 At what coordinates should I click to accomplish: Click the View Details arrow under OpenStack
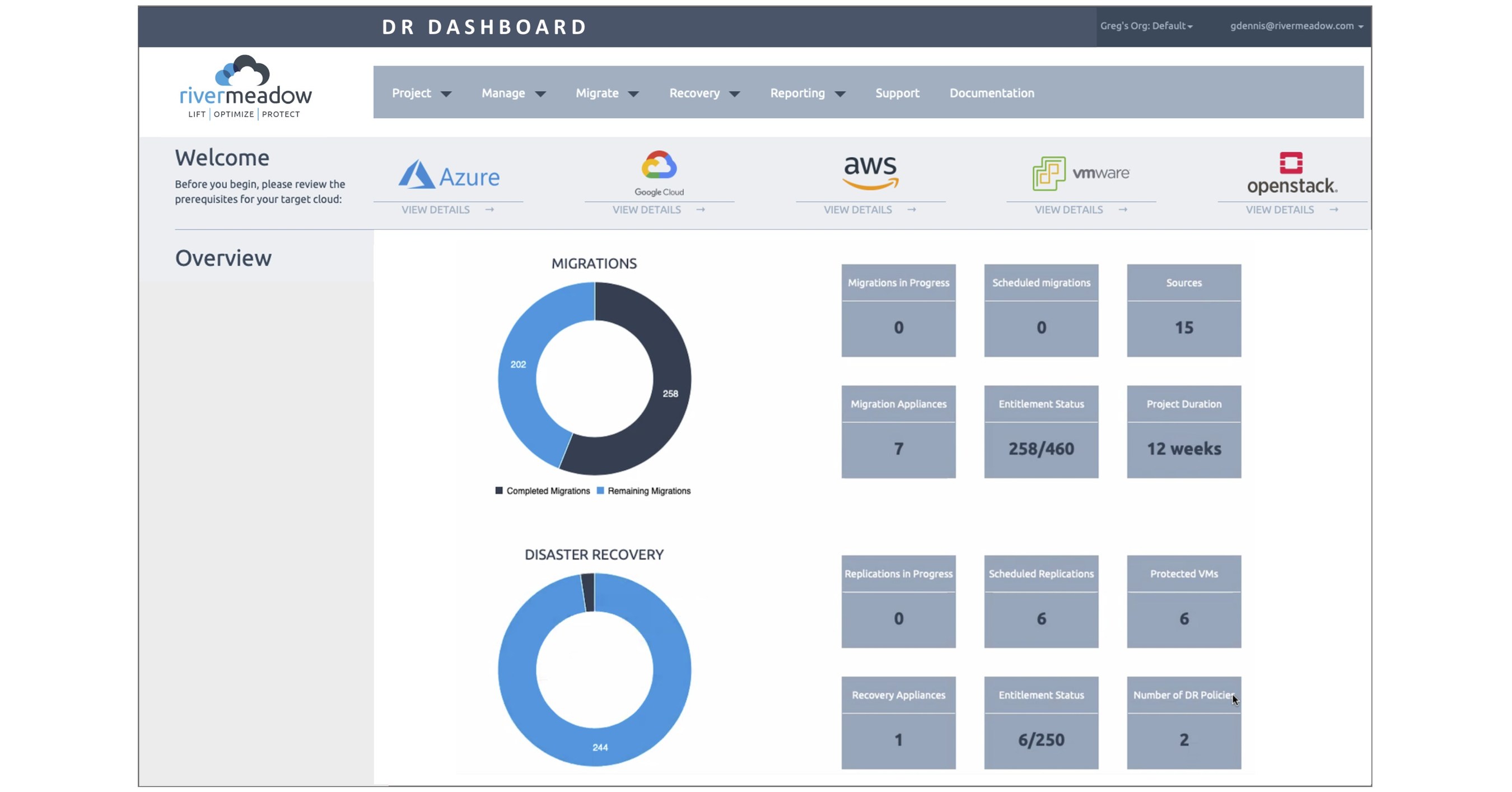coord(1333,209)
